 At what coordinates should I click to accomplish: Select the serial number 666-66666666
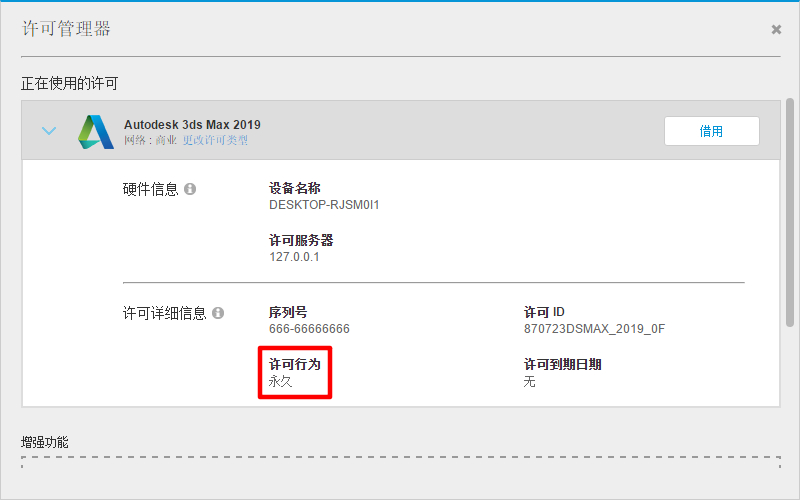pyautogui.click(x=309, y=329)
